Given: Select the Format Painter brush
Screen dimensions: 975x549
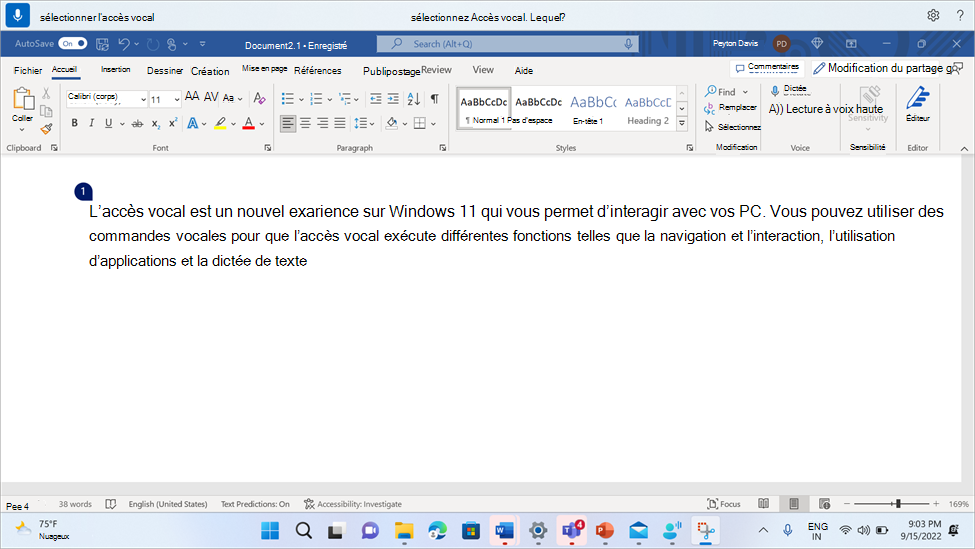Looking at the screenshot, I should pos(46,129).
